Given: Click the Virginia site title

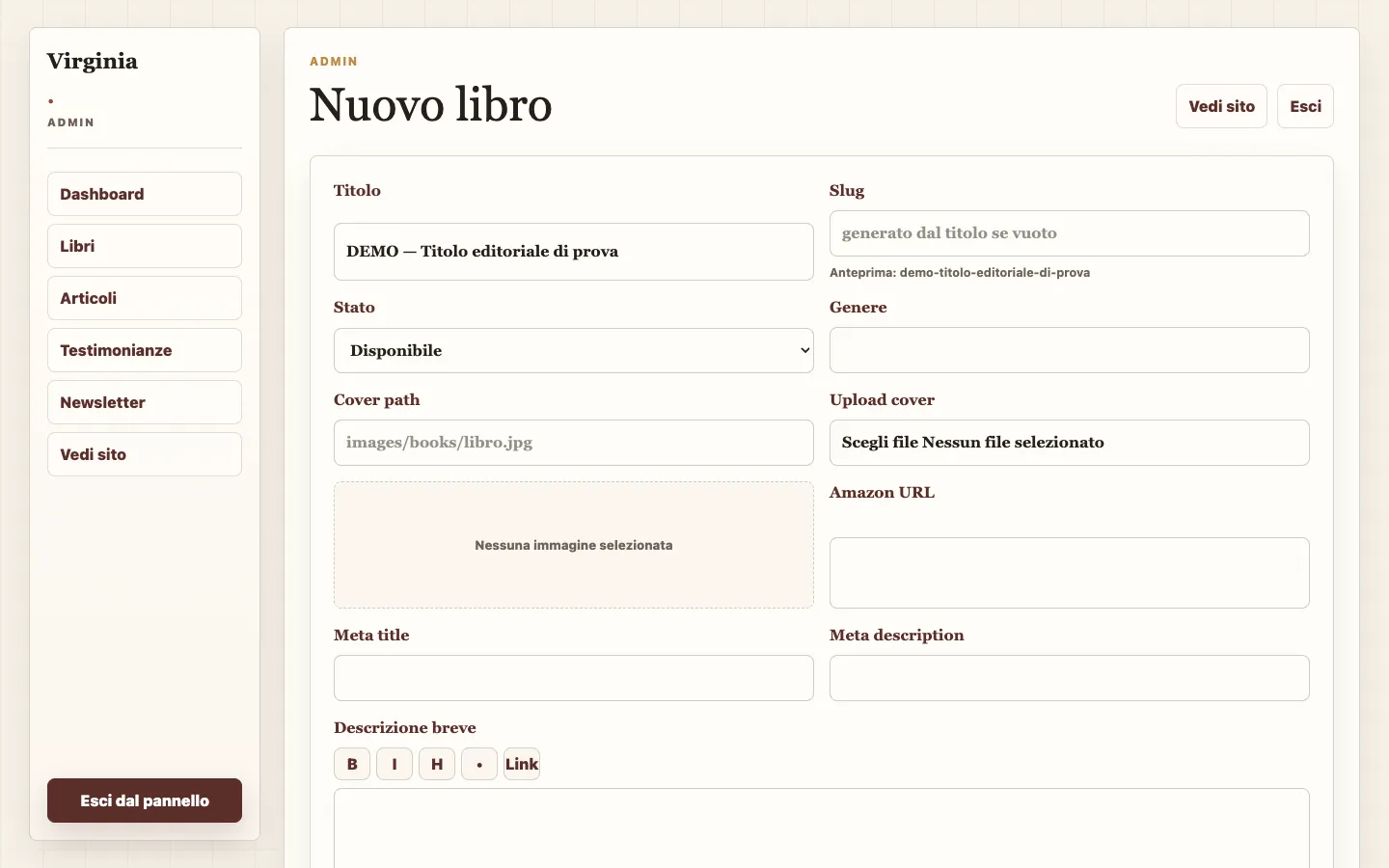Looking at the screenshot, I should coord(93,61).
